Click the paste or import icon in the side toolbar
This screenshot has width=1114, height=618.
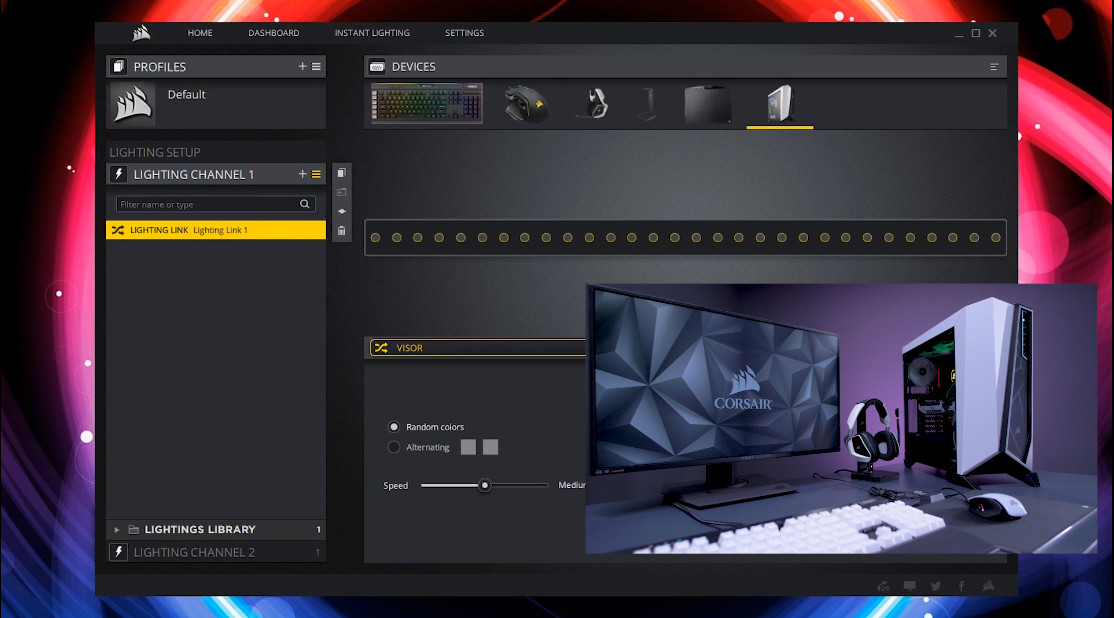tap(342, 192)
